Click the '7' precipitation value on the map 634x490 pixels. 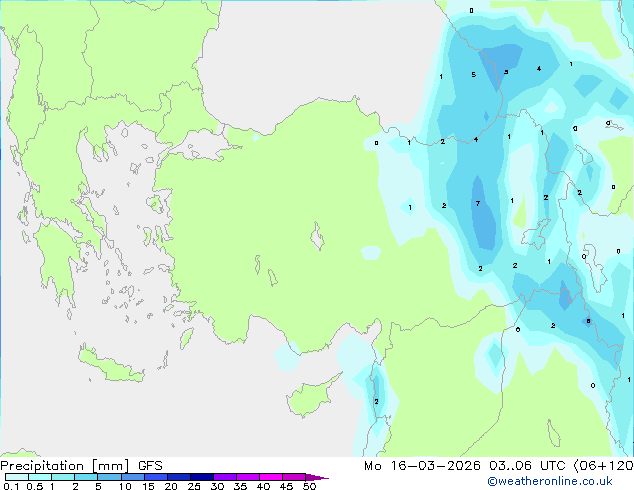[478, 203]
